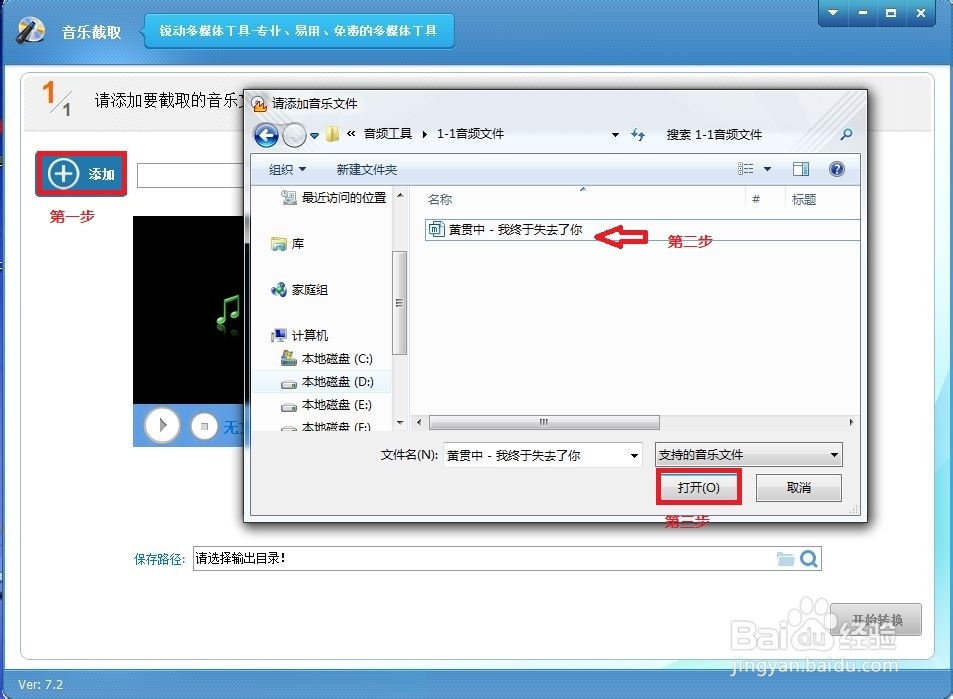The width and height of the screenshot is (953, 699).
Task: Open 本地磁盘 (C:) drive
Action: [x=327, y=359]
